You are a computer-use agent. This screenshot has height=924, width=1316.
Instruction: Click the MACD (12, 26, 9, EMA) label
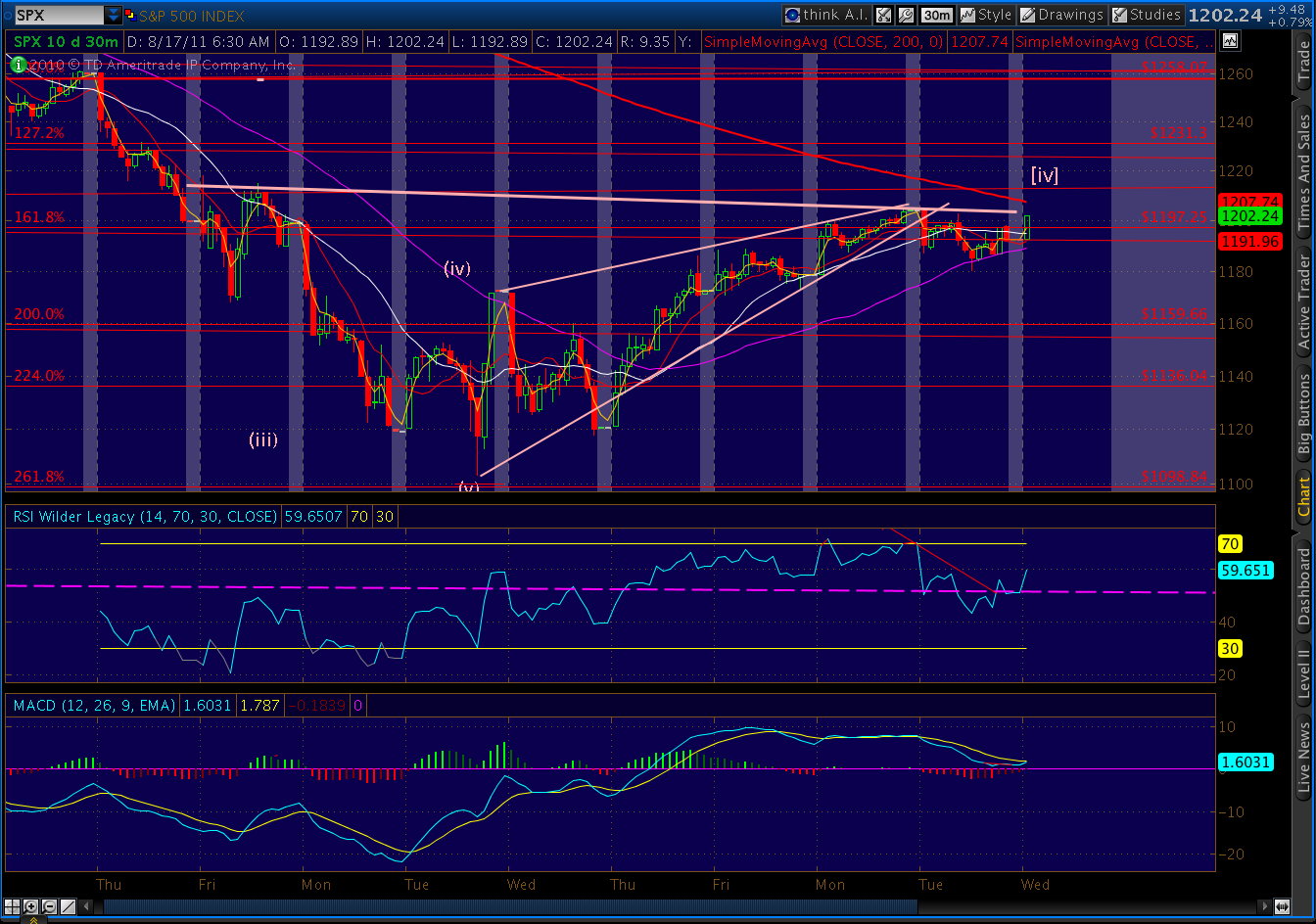click(x=93, y=705)
